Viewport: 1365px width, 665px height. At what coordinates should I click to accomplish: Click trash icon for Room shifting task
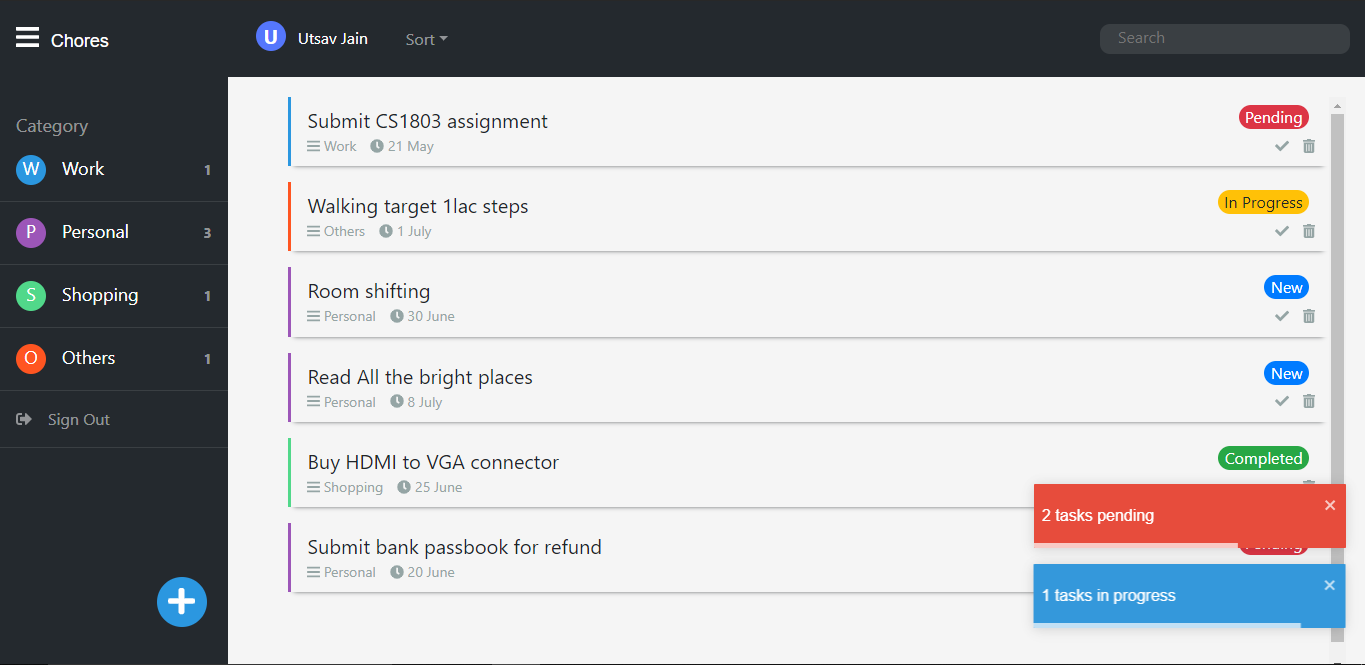(x=1309, y=316)
